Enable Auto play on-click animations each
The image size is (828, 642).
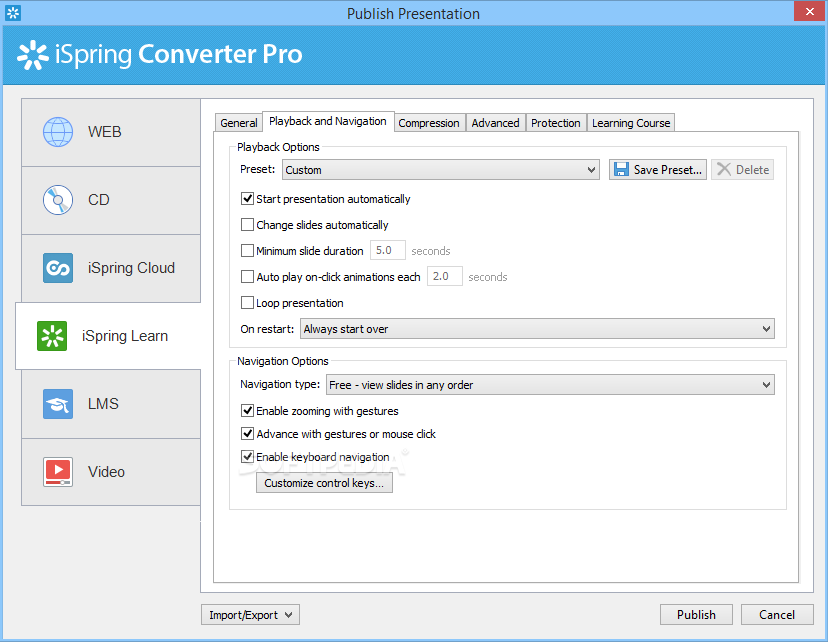(247, 277)
